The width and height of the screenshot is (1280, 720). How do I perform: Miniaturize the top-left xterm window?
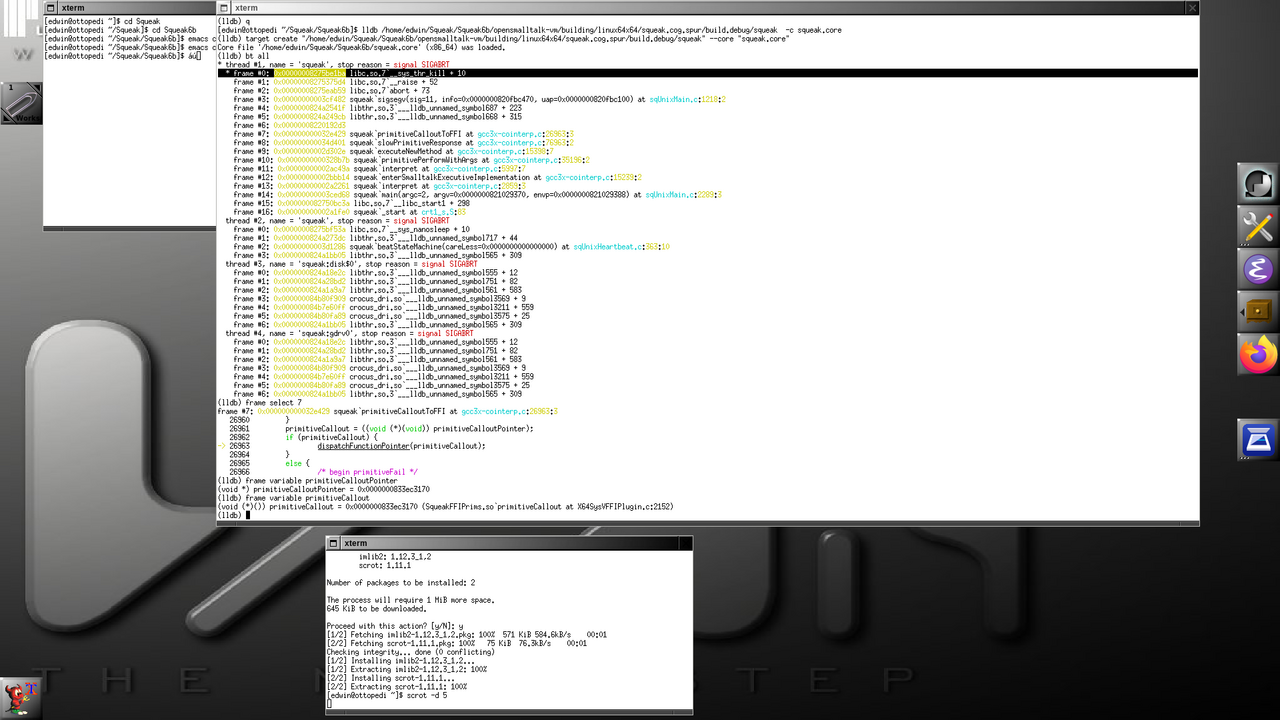(x=51, y=8)
